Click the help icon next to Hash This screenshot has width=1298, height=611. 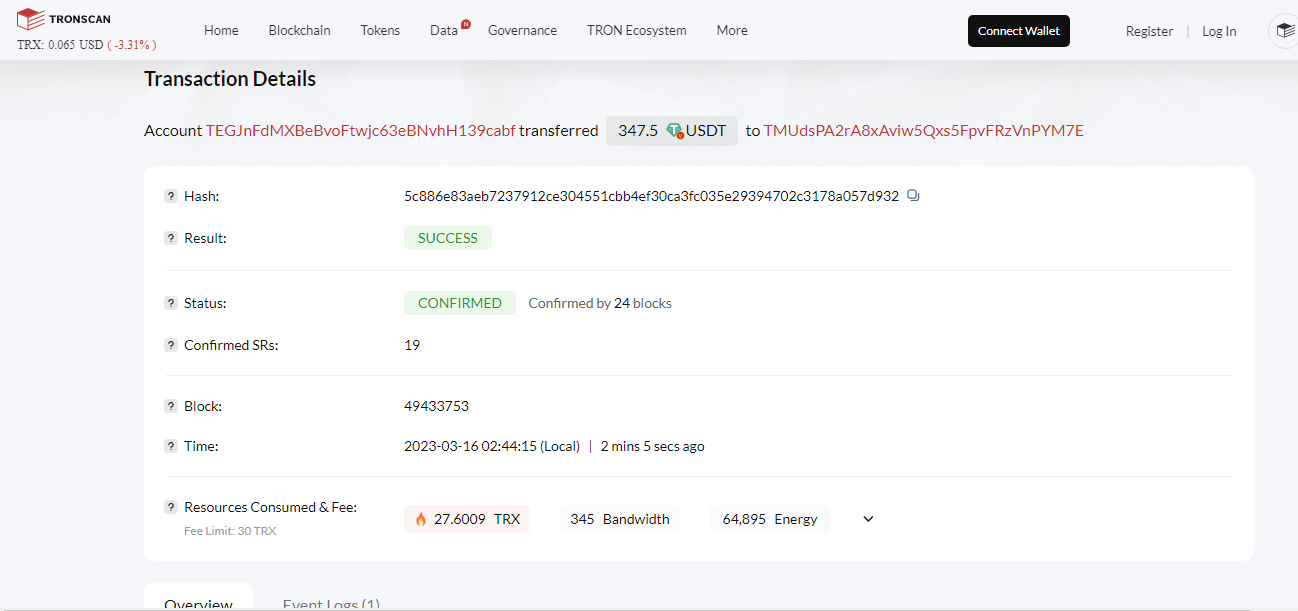coord(171,196)
